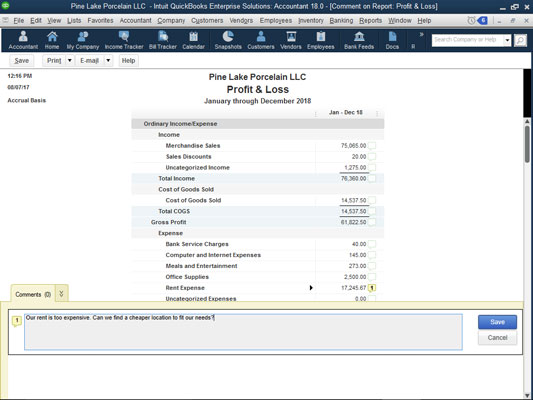
Task: Click scrollbar up arrow
Action: 527,121
